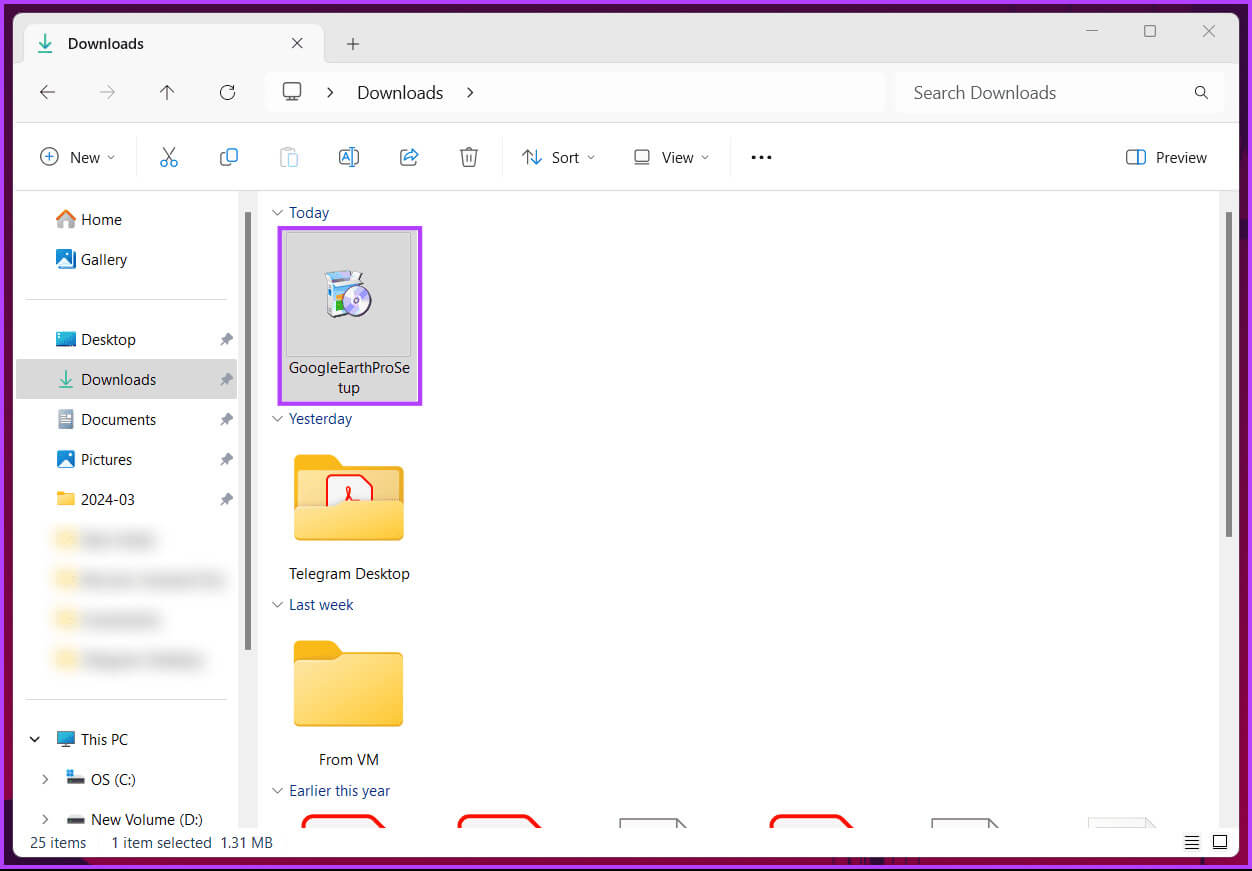Click the file list vertical scrollbar
This screenshot has height=871, width=1252.
pos(1229,375)
